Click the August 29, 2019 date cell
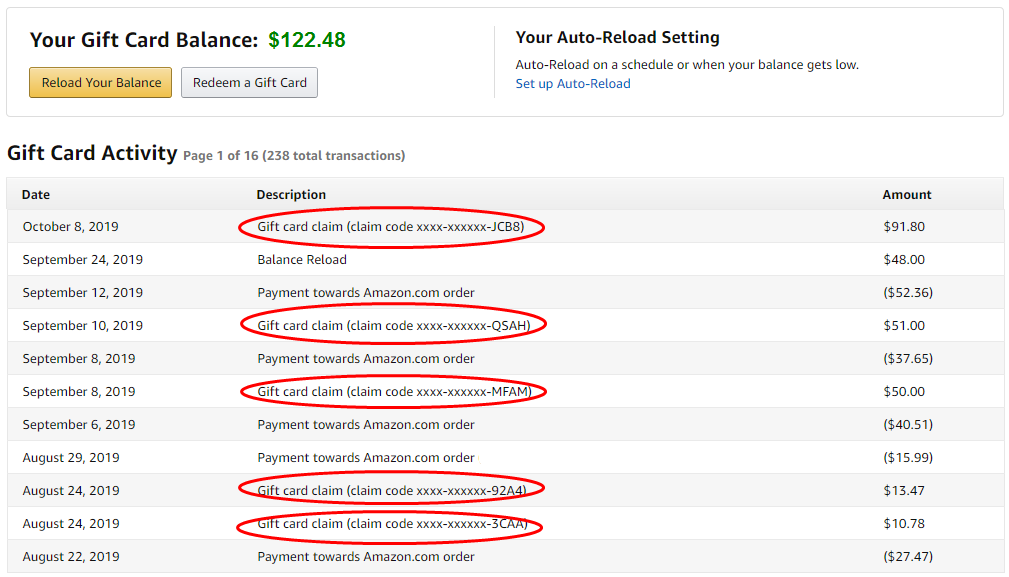The width and height of the screenshot is (1009, 577). tap(71, 458)
